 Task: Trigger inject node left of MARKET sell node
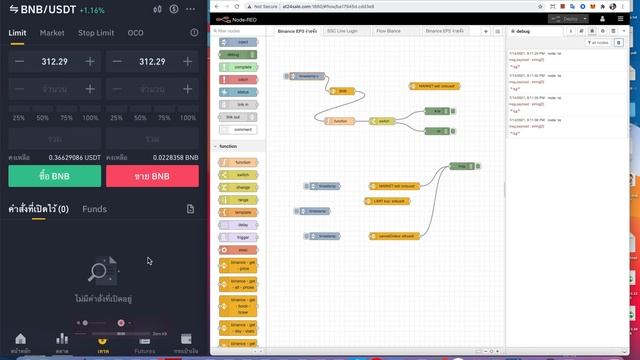coord(306,186)
